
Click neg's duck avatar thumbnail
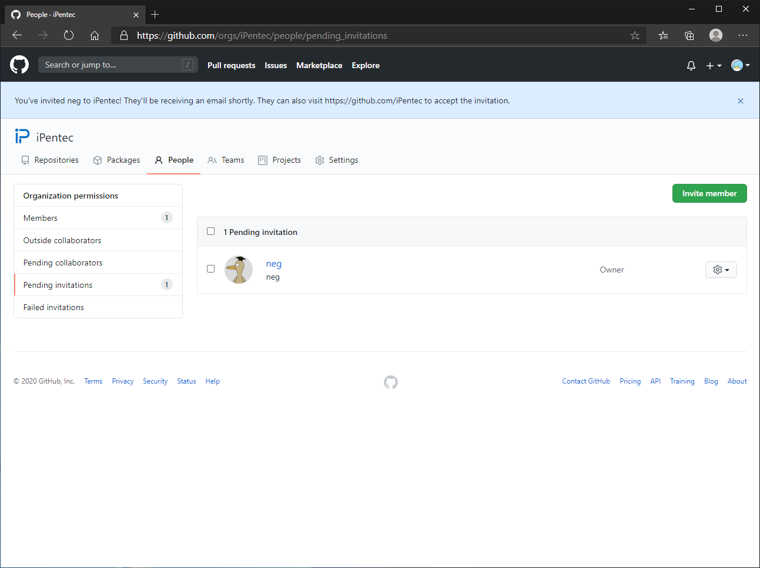pos(238,269)
